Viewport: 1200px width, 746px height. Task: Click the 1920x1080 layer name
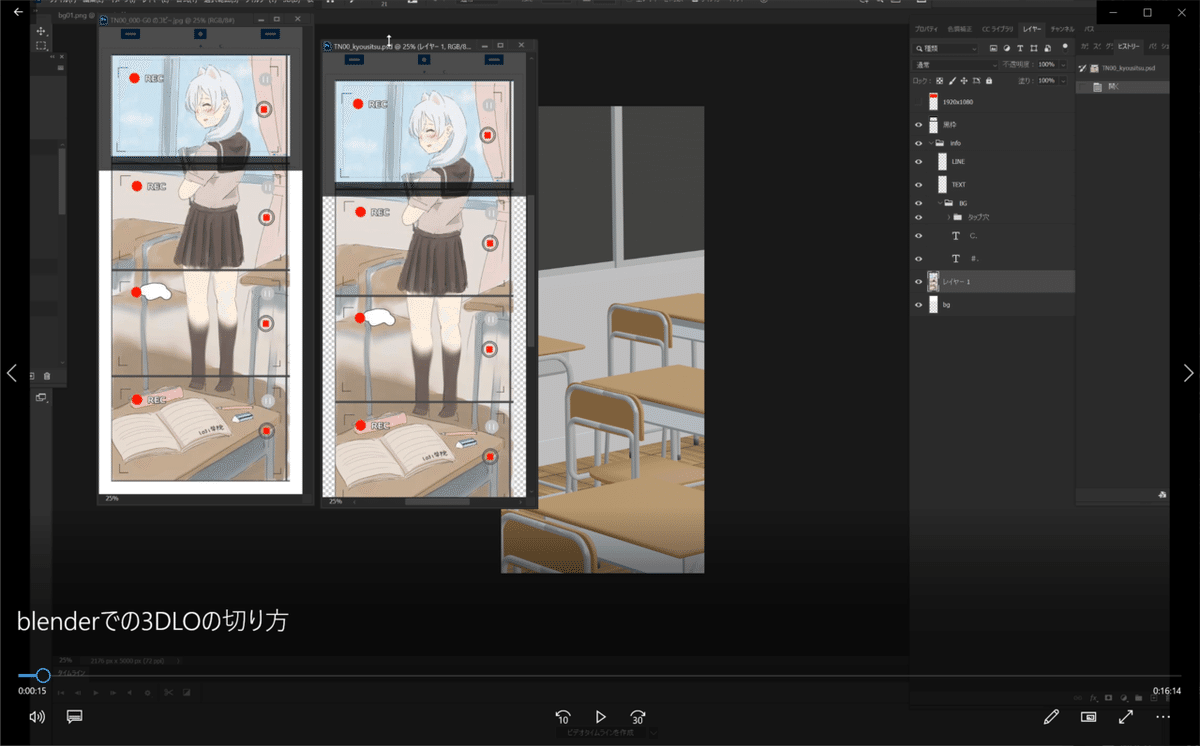(x=958, y=102)
